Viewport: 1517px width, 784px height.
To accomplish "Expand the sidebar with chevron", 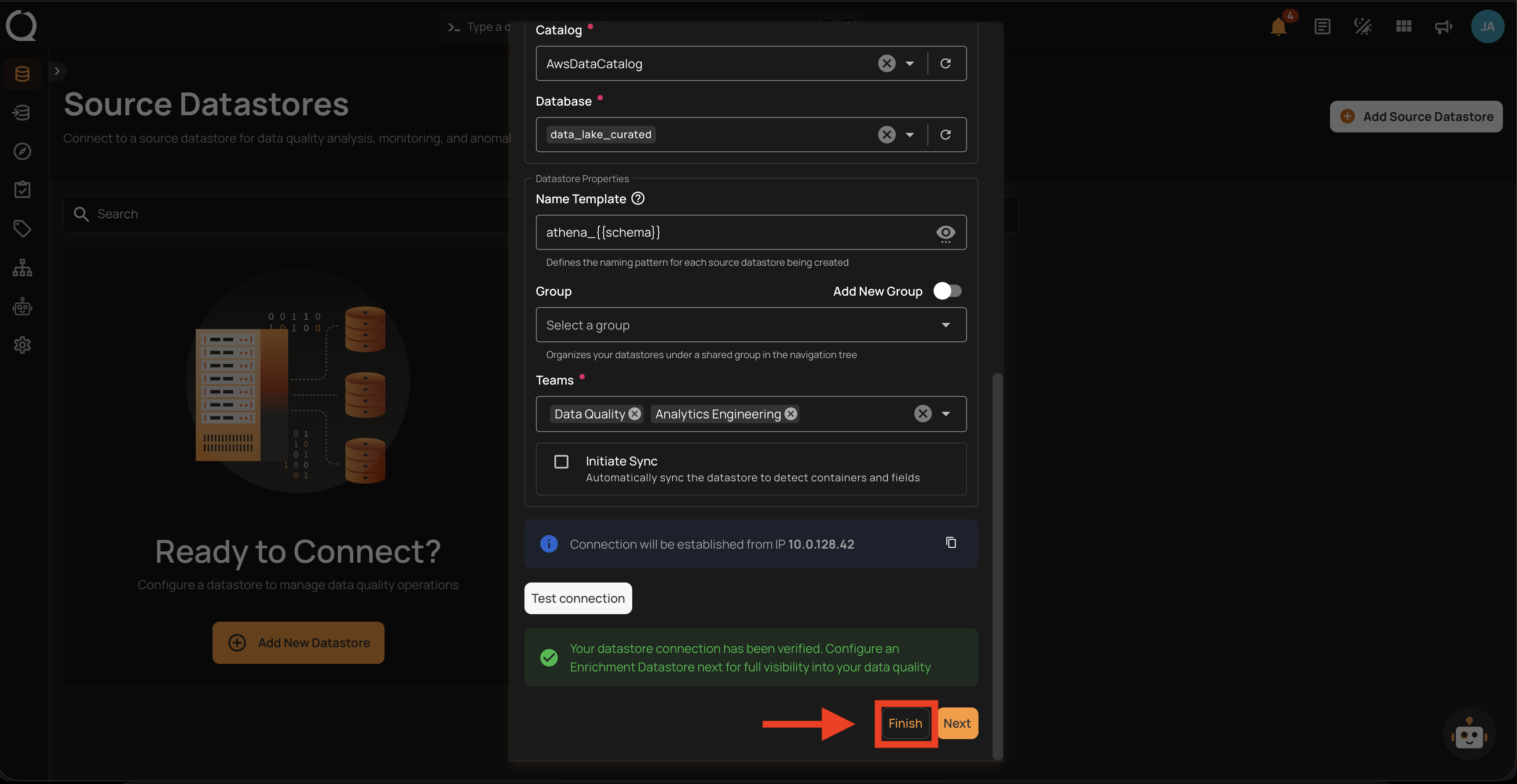I will (x=57, y=71).
